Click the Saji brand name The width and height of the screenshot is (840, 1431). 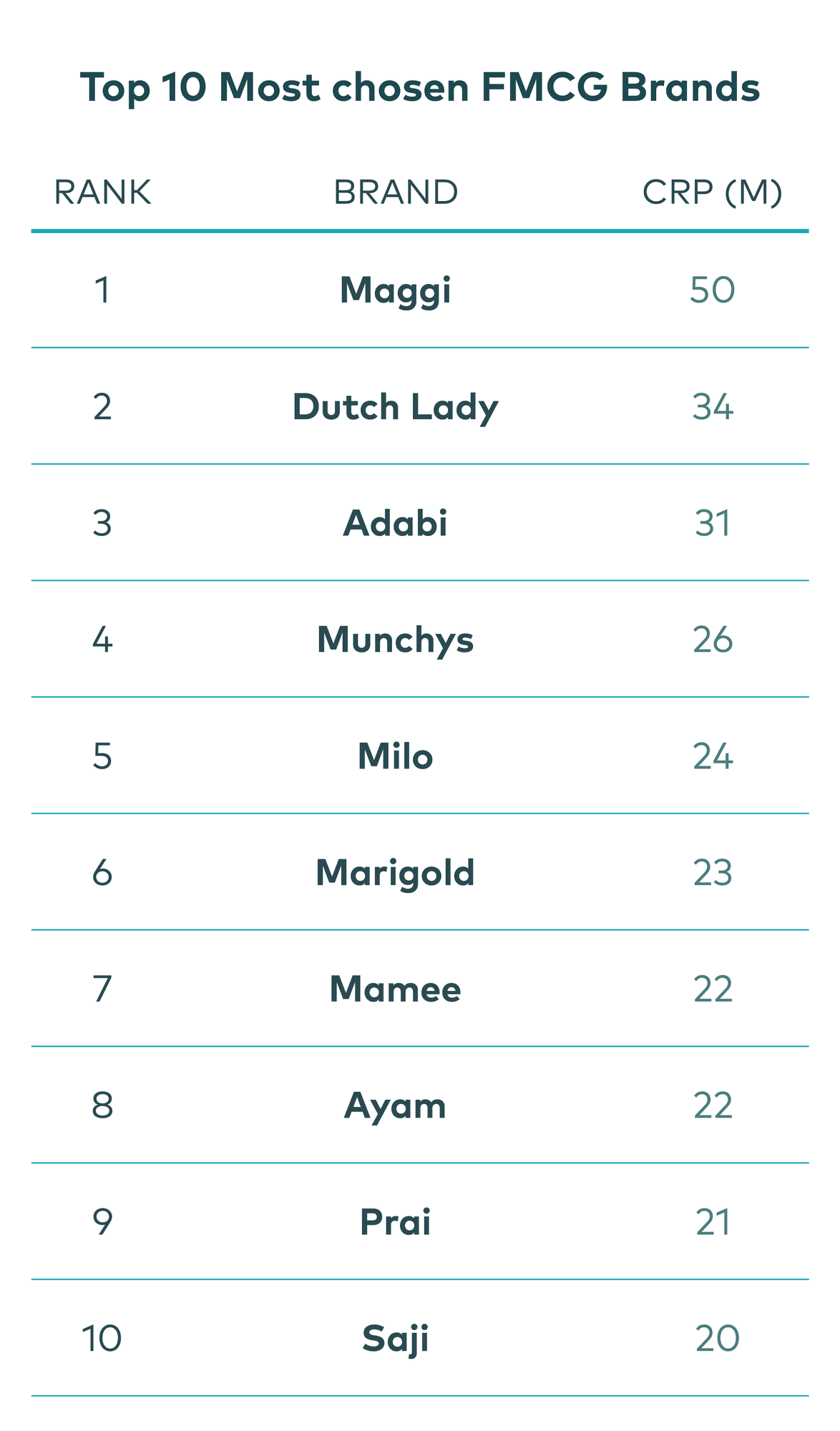(396, 1339)
